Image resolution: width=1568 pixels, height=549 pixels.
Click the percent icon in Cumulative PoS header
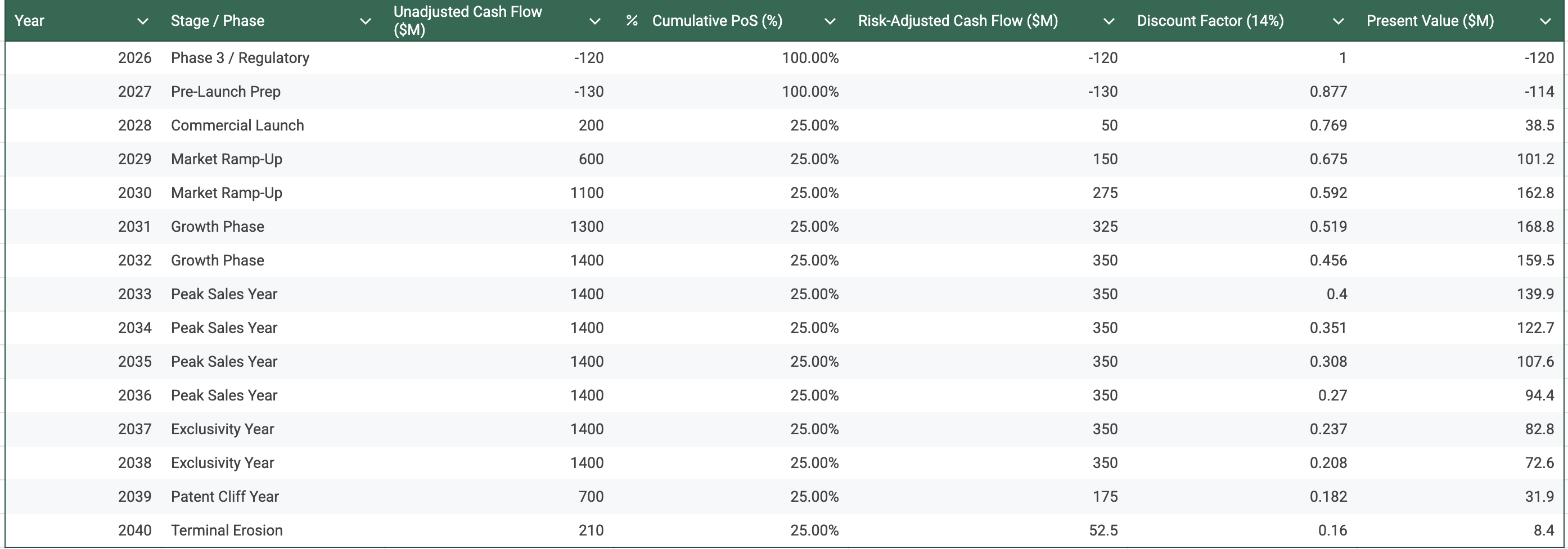point(632,21)
